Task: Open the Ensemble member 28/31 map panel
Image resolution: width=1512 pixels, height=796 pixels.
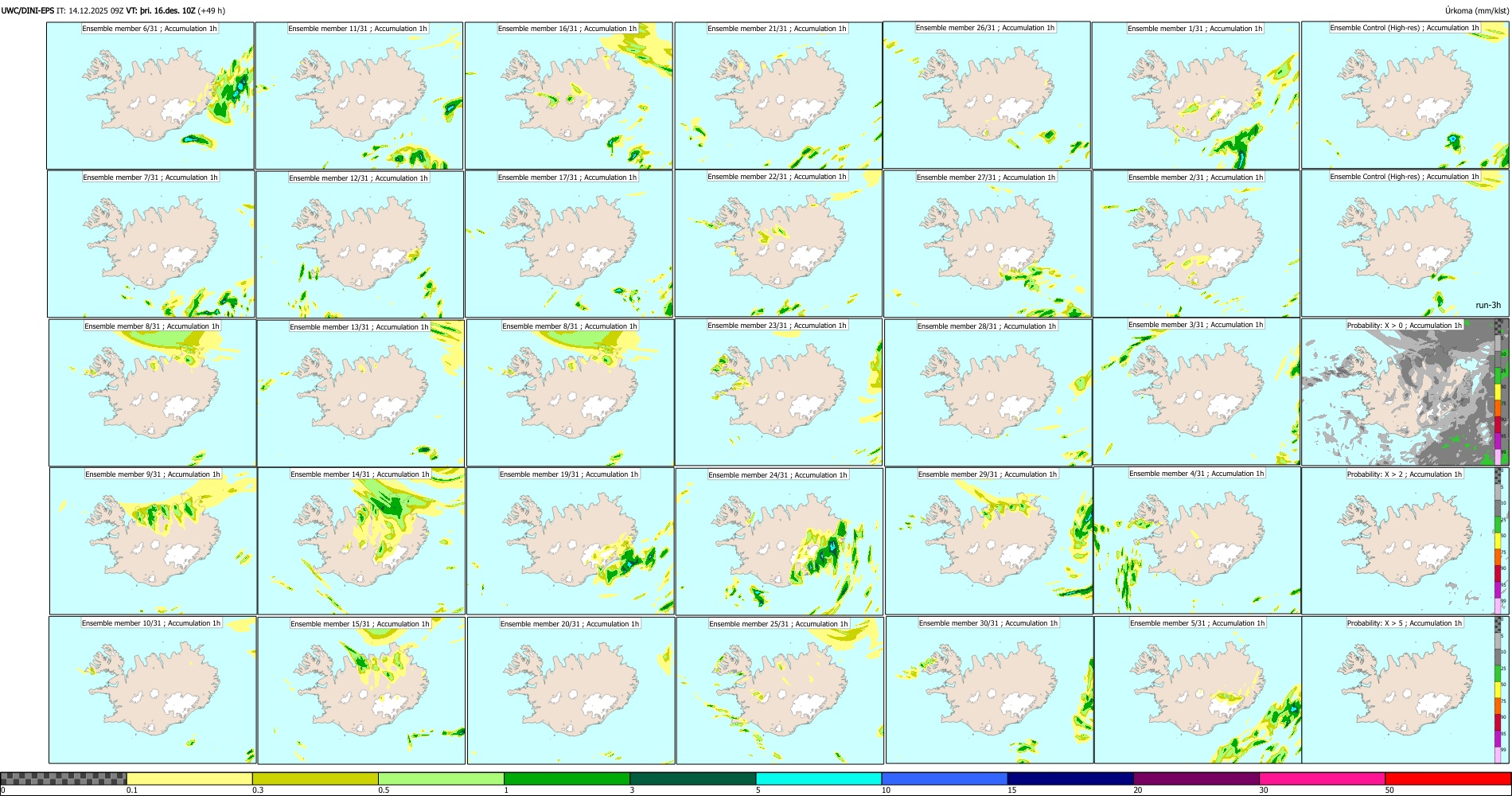Action: click(988, 393)
